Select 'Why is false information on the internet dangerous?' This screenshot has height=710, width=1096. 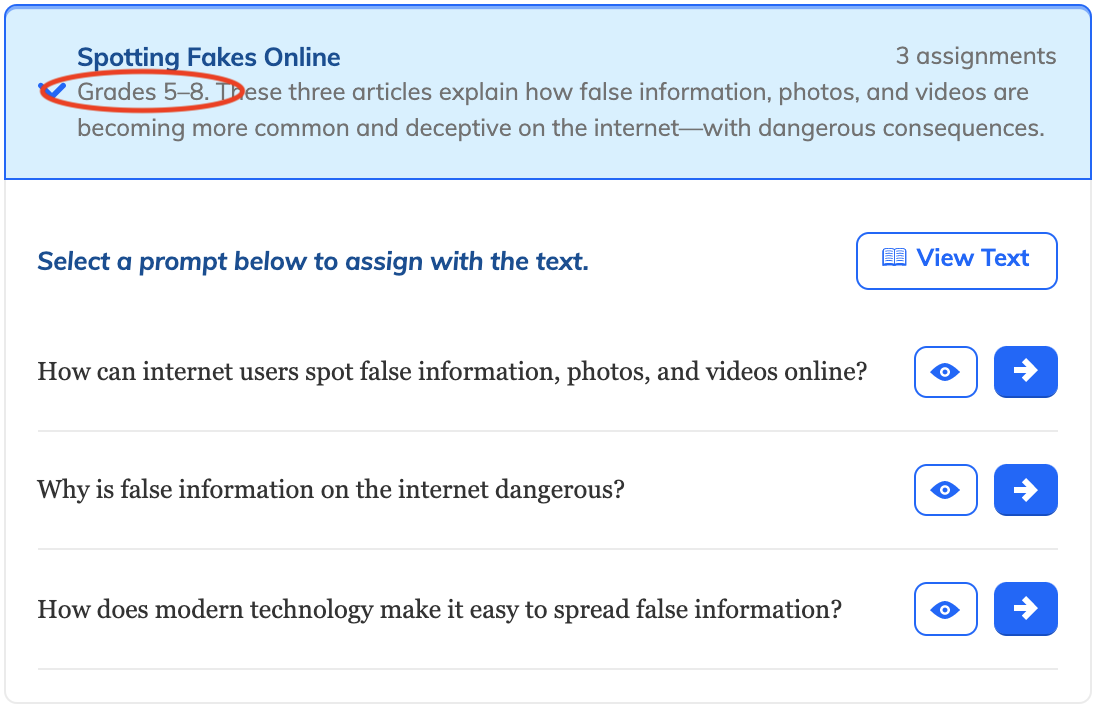pyautogui.click(x=331, y=490)
